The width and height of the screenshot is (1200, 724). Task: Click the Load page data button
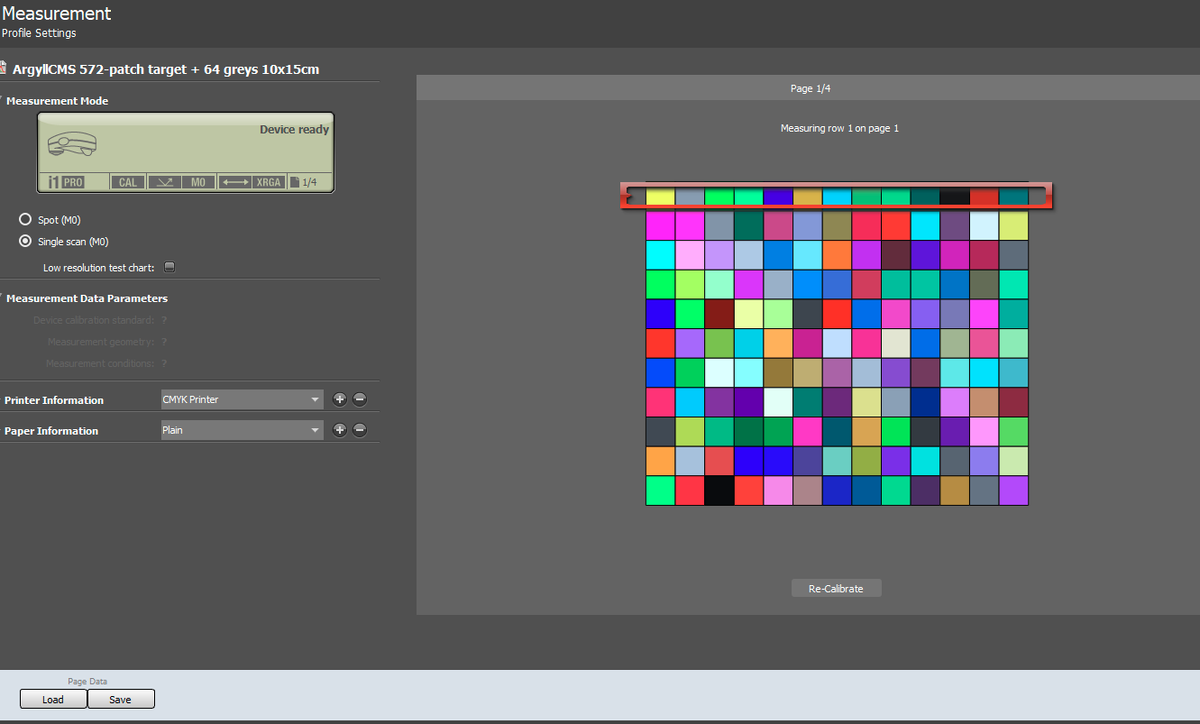tap(53, 699)
